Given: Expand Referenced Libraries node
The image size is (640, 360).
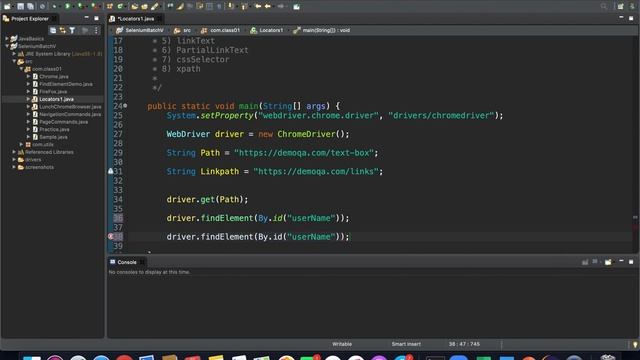Looking at the screenshot, I should pos(14,152).
